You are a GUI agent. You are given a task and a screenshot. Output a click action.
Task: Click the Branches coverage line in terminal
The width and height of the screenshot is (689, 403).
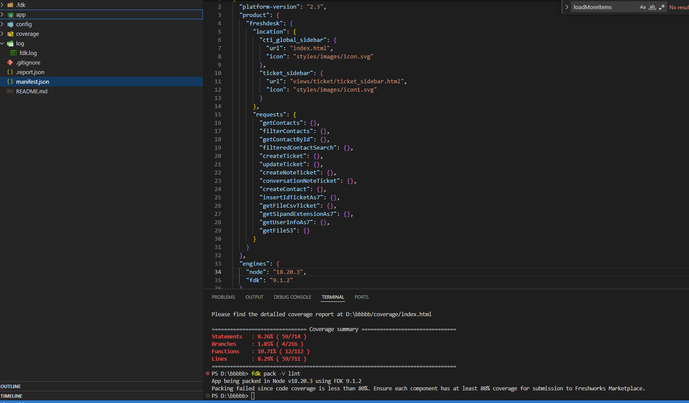(257, 344)
